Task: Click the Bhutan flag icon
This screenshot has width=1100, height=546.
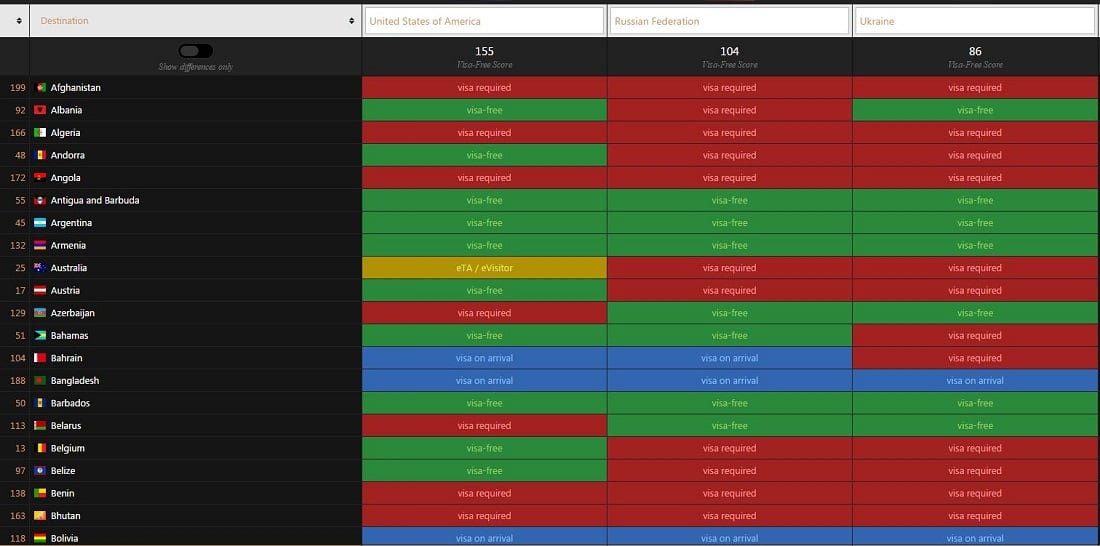Action: coord(40,516)
